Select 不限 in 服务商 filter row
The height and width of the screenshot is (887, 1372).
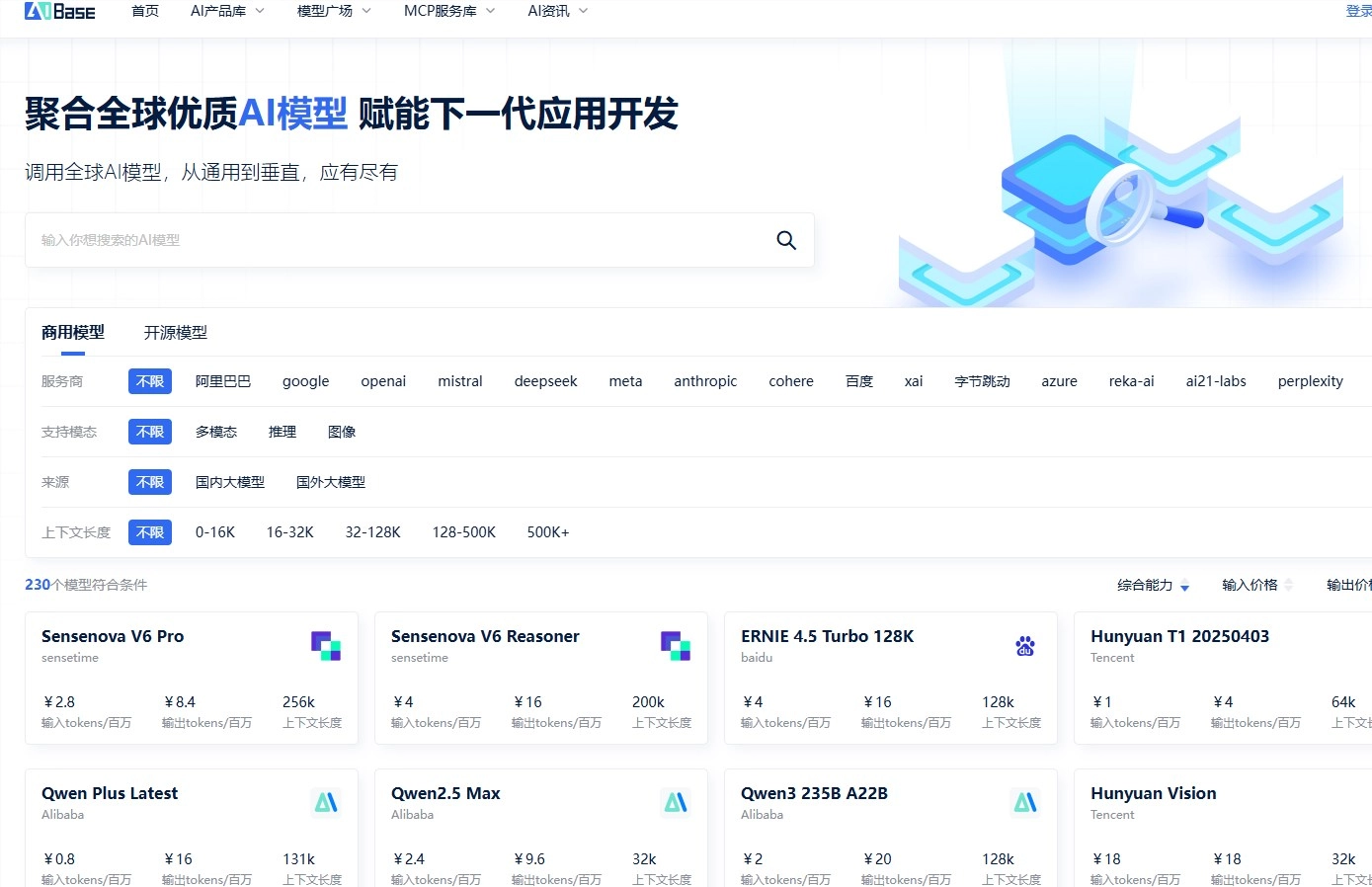(150, 381)
